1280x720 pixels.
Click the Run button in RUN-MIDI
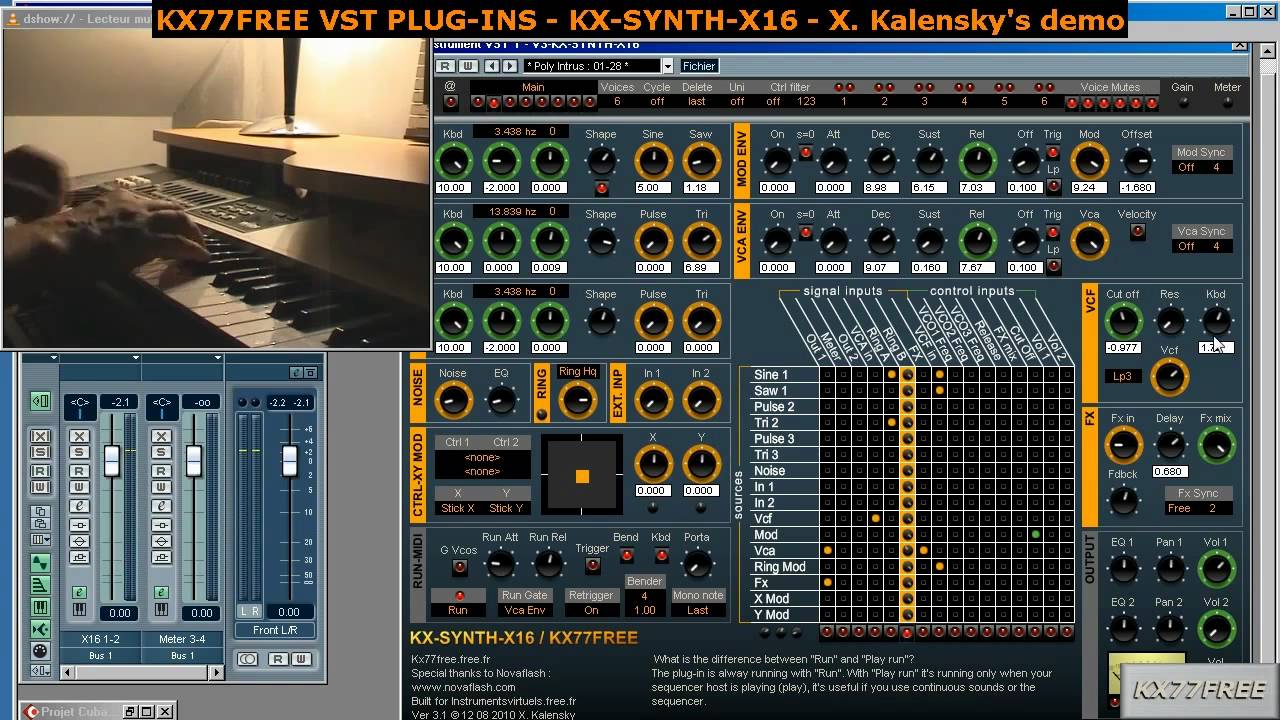tap(458, 610)
